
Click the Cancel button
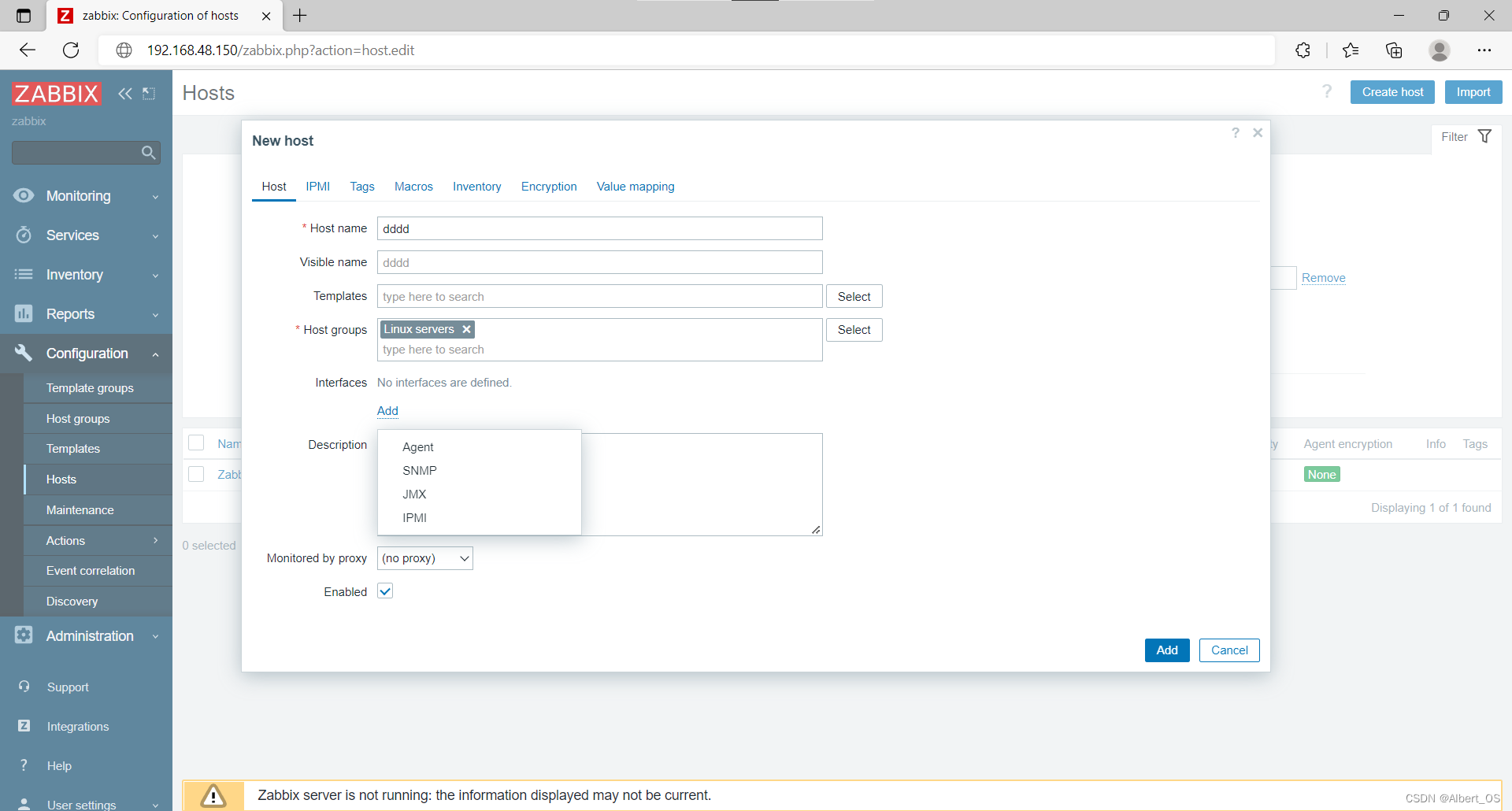tap(1229, 650)
